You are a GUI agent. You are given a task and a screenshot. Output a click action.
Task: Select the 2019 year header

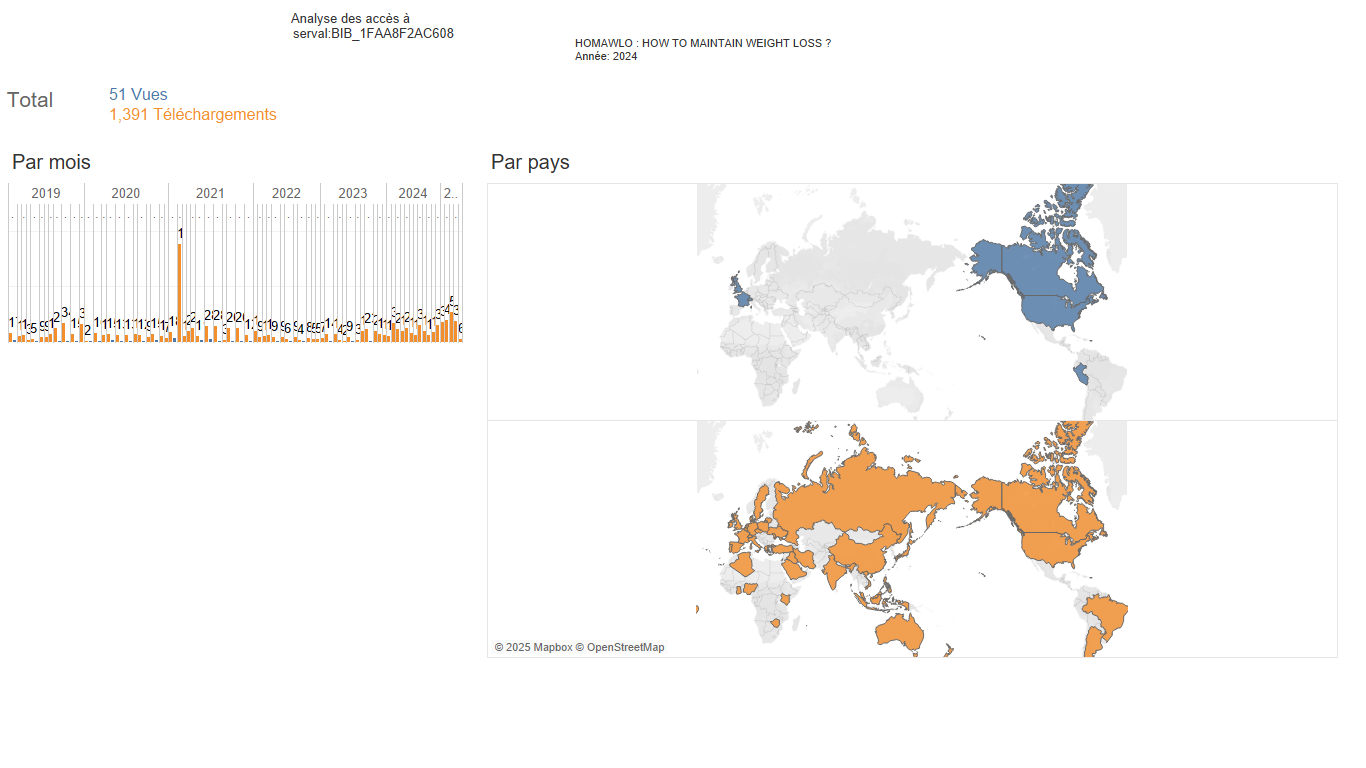(x=46, y=193)
